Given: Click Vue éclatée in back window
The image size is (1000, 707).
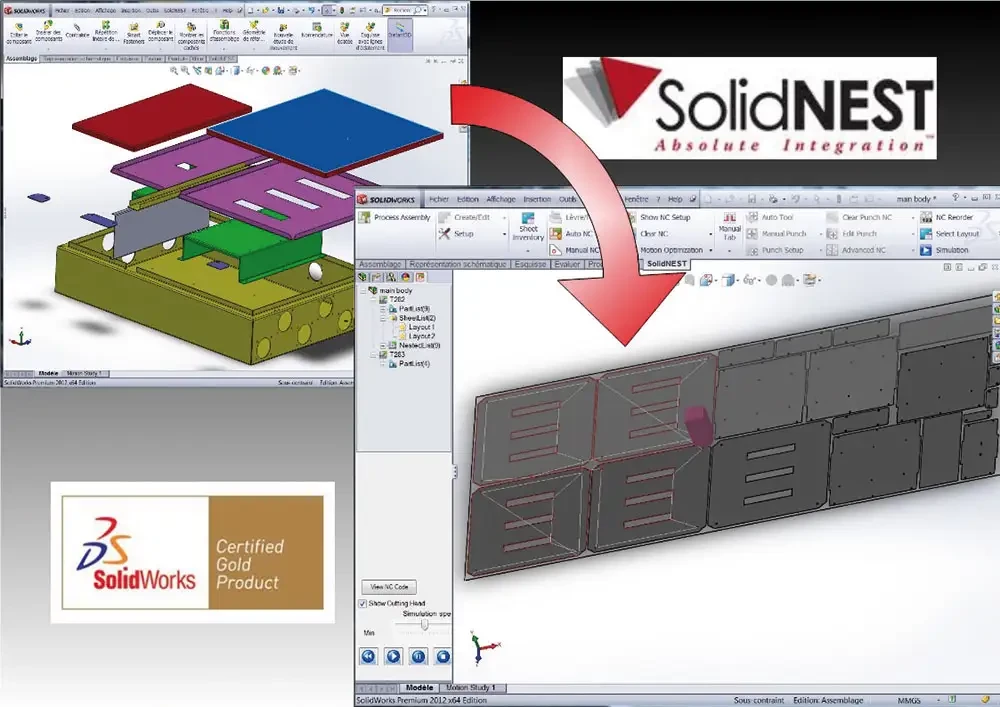Looking at the screenshot, I should click(x=344, y=33).
